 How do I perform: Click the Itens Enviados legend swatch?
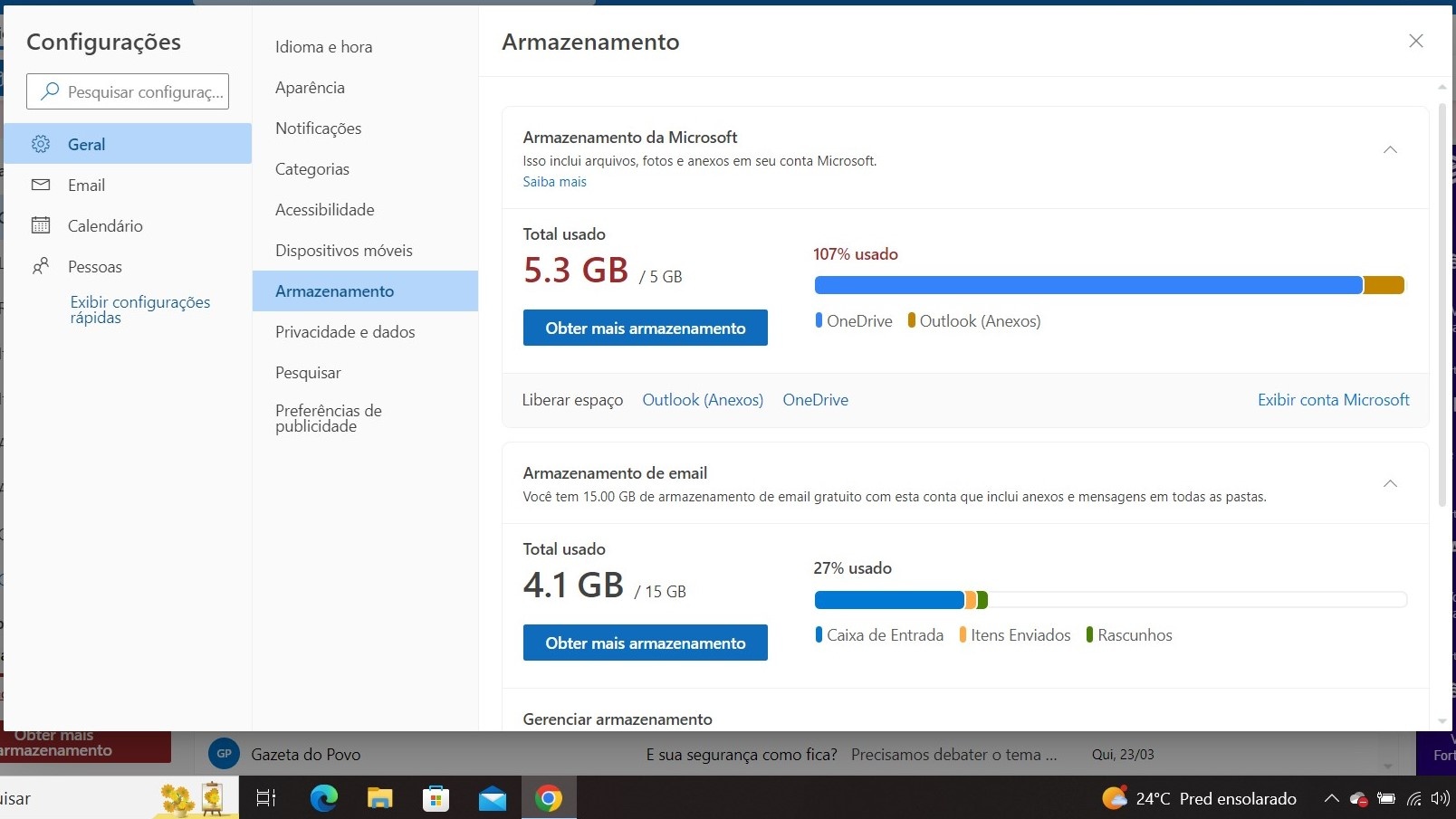tap(963, 634)
